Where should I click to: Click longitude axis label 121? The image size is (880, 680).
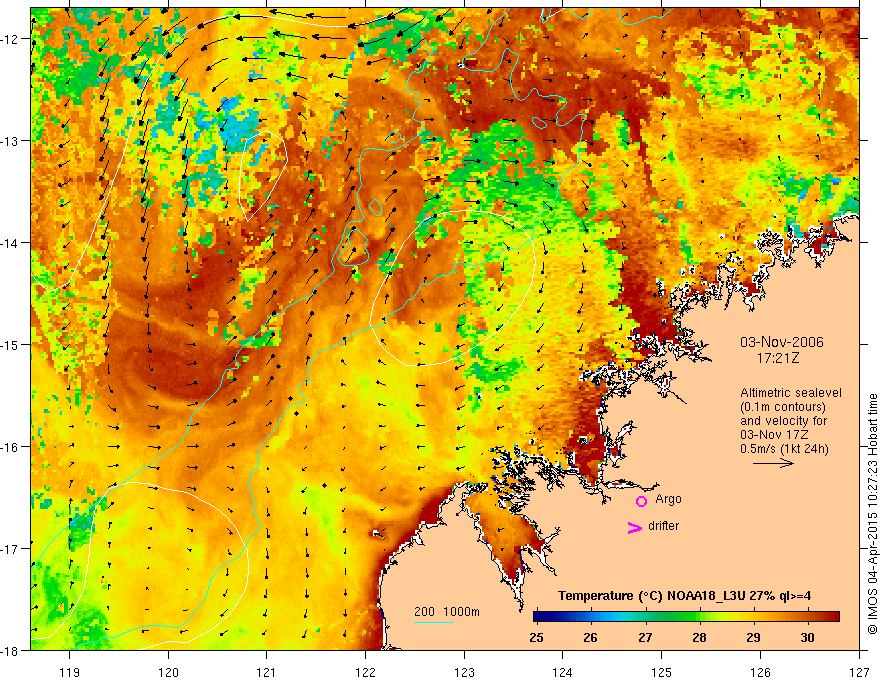coord(267,672)
